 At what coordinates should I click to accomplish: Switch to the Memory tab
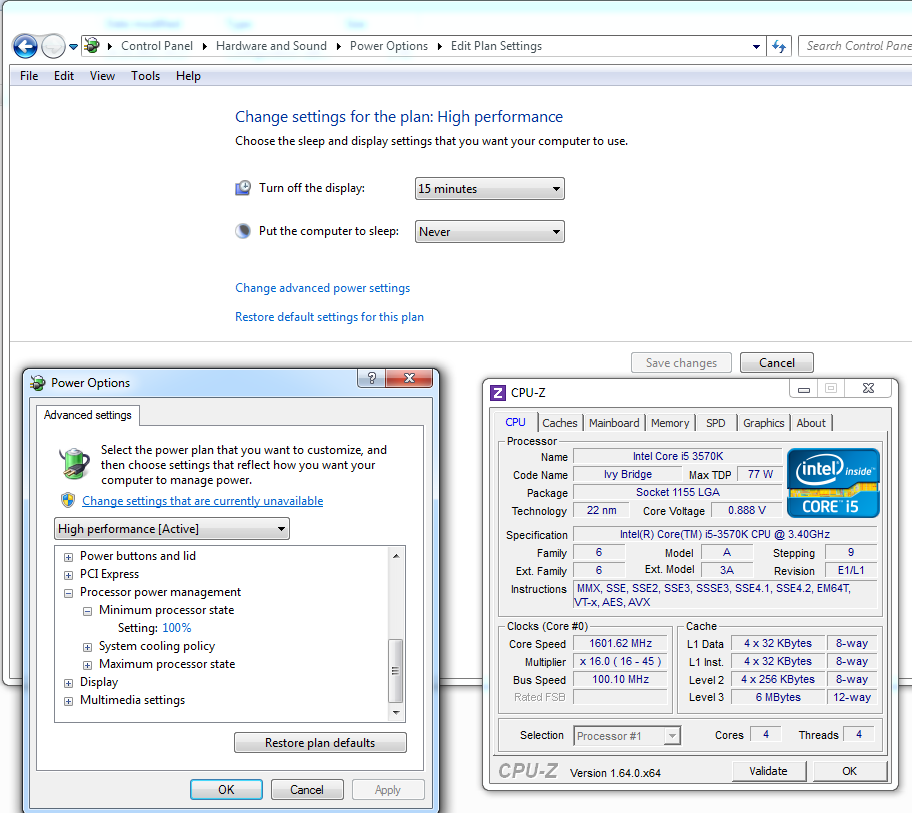click(669, 423)
